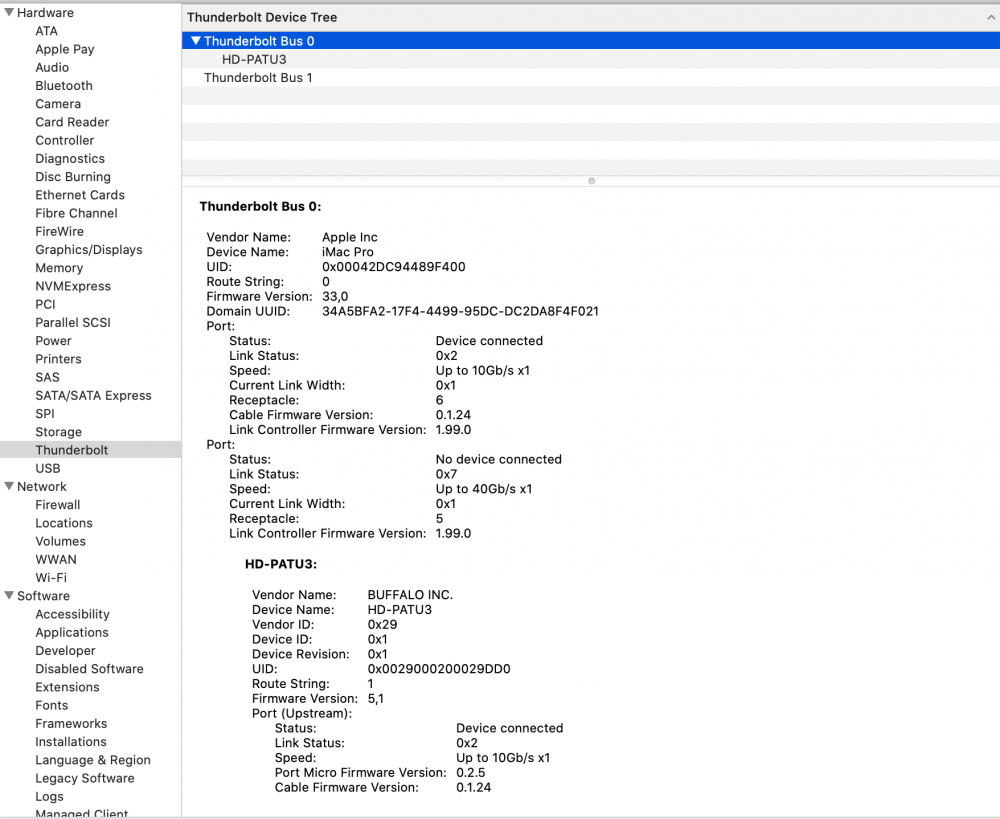The image size is (1000, 819).
Task: Select Accessibility under Software
Action: 72,614
